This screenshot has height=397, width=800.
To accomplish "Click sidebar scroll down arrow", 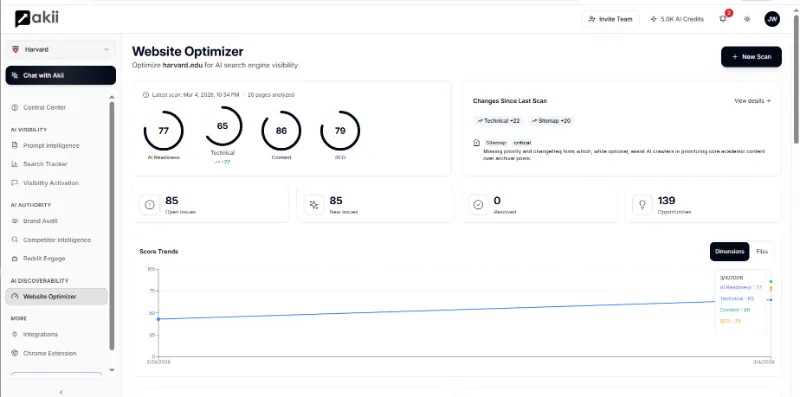I will (112, 370).
